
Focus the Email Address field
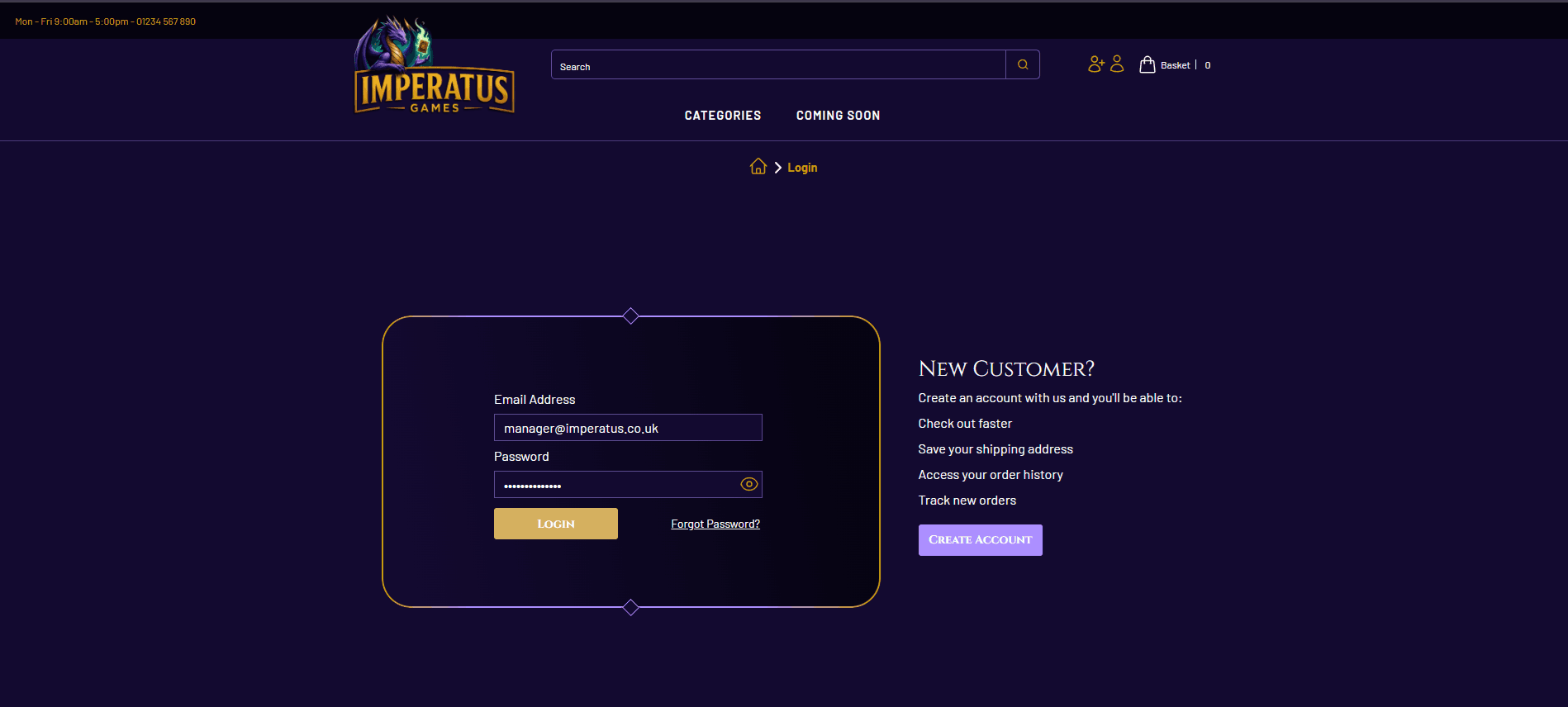point(628,428)
